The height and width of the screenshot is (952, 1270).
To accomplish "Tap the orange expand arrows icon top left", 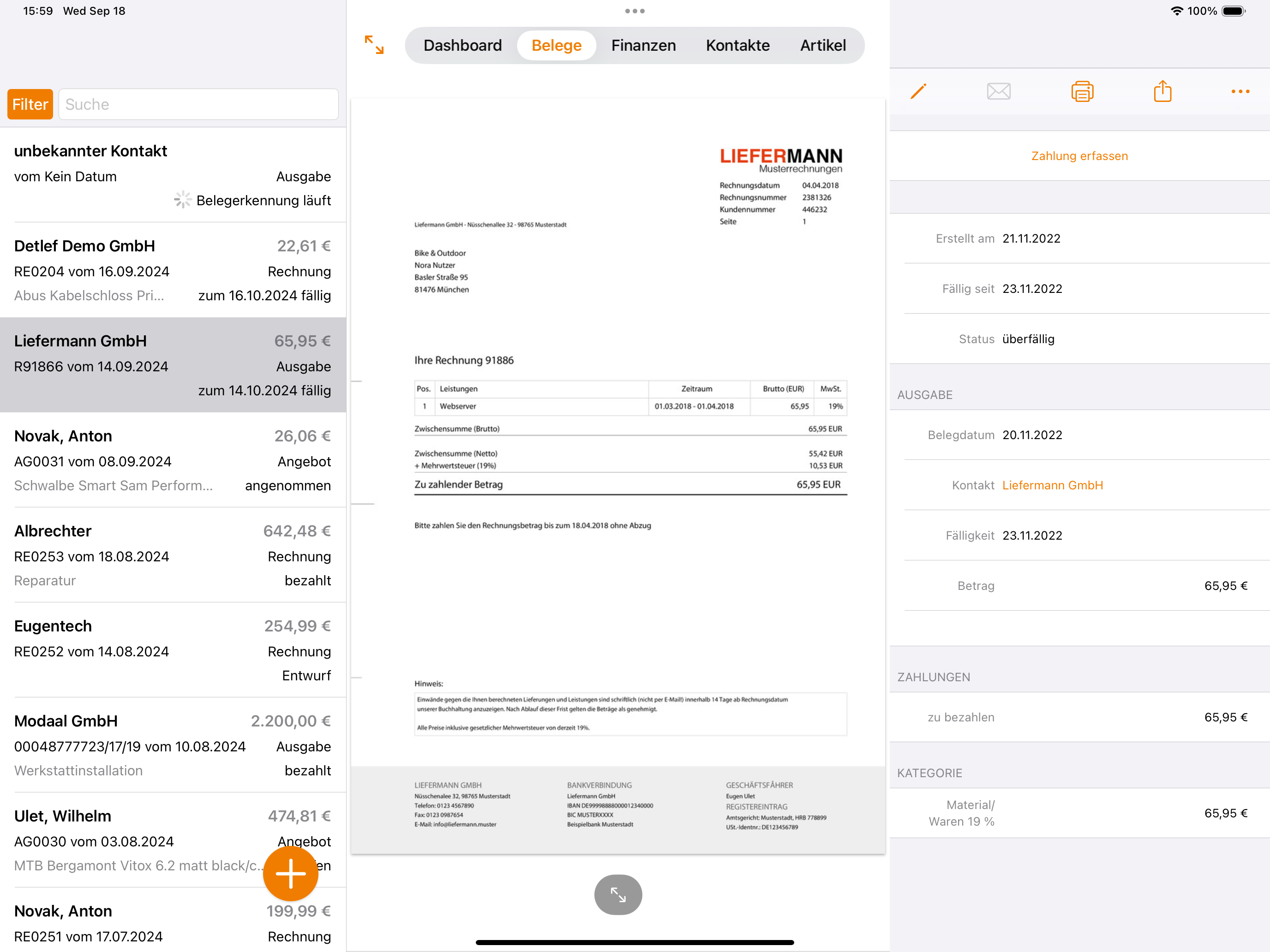I will coord(374,45).
